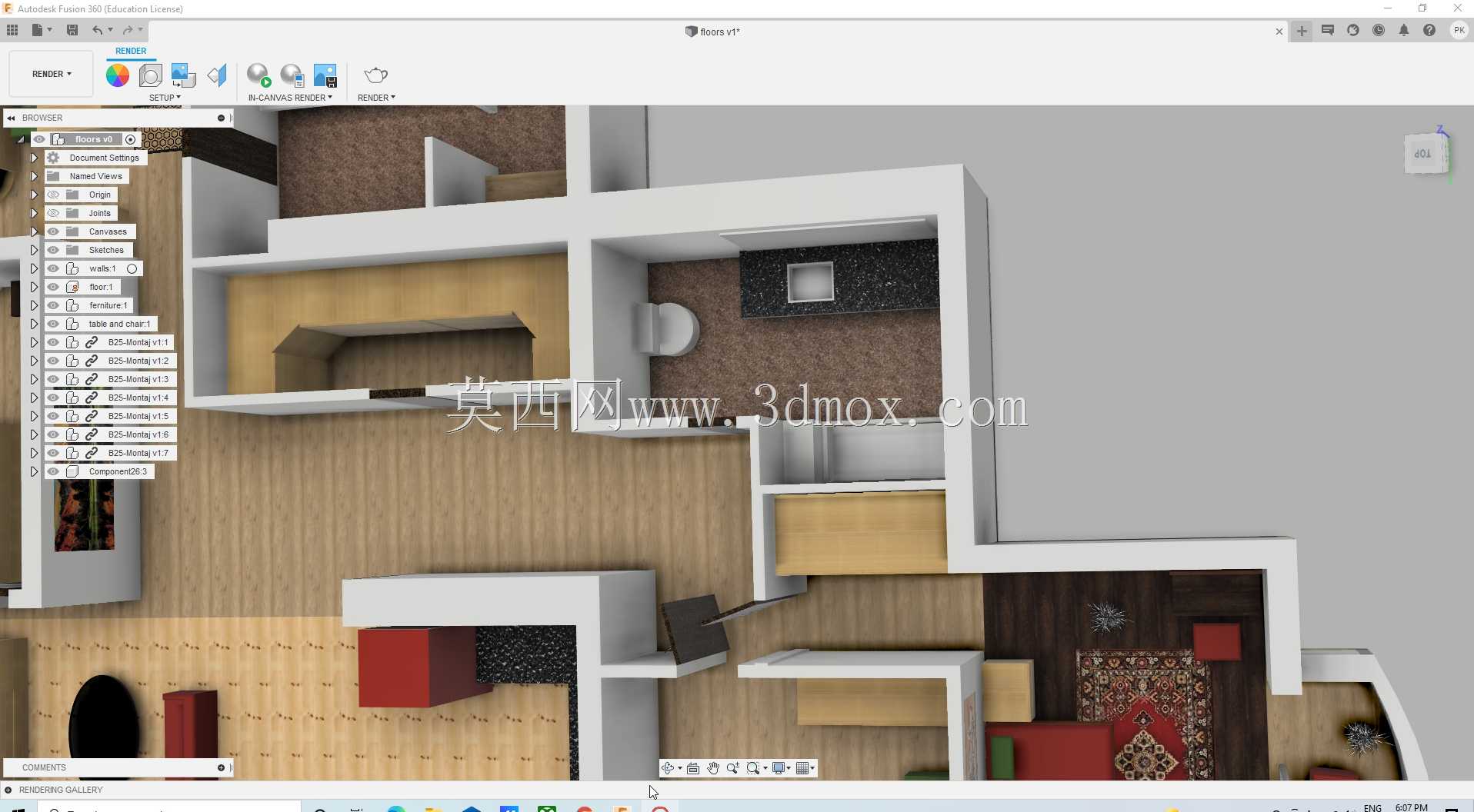This screenshot has width=1474, height=812.
Task: Hide the floor:1 component
Action: coord(53,287)
